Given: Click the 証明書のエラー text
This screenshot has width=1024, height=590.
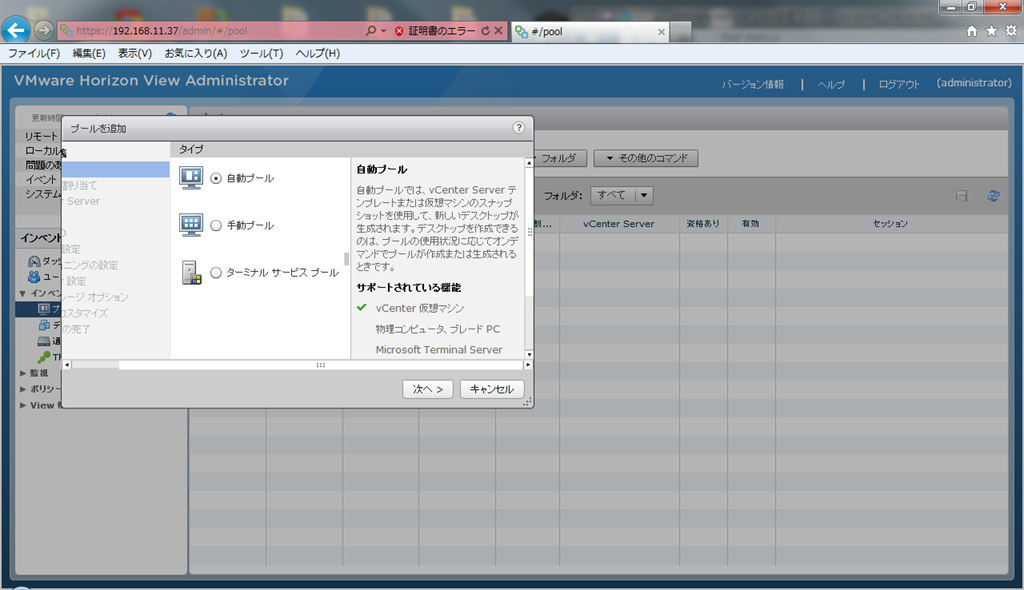Looking at the screenshot, I should click(x=441, y=31).
